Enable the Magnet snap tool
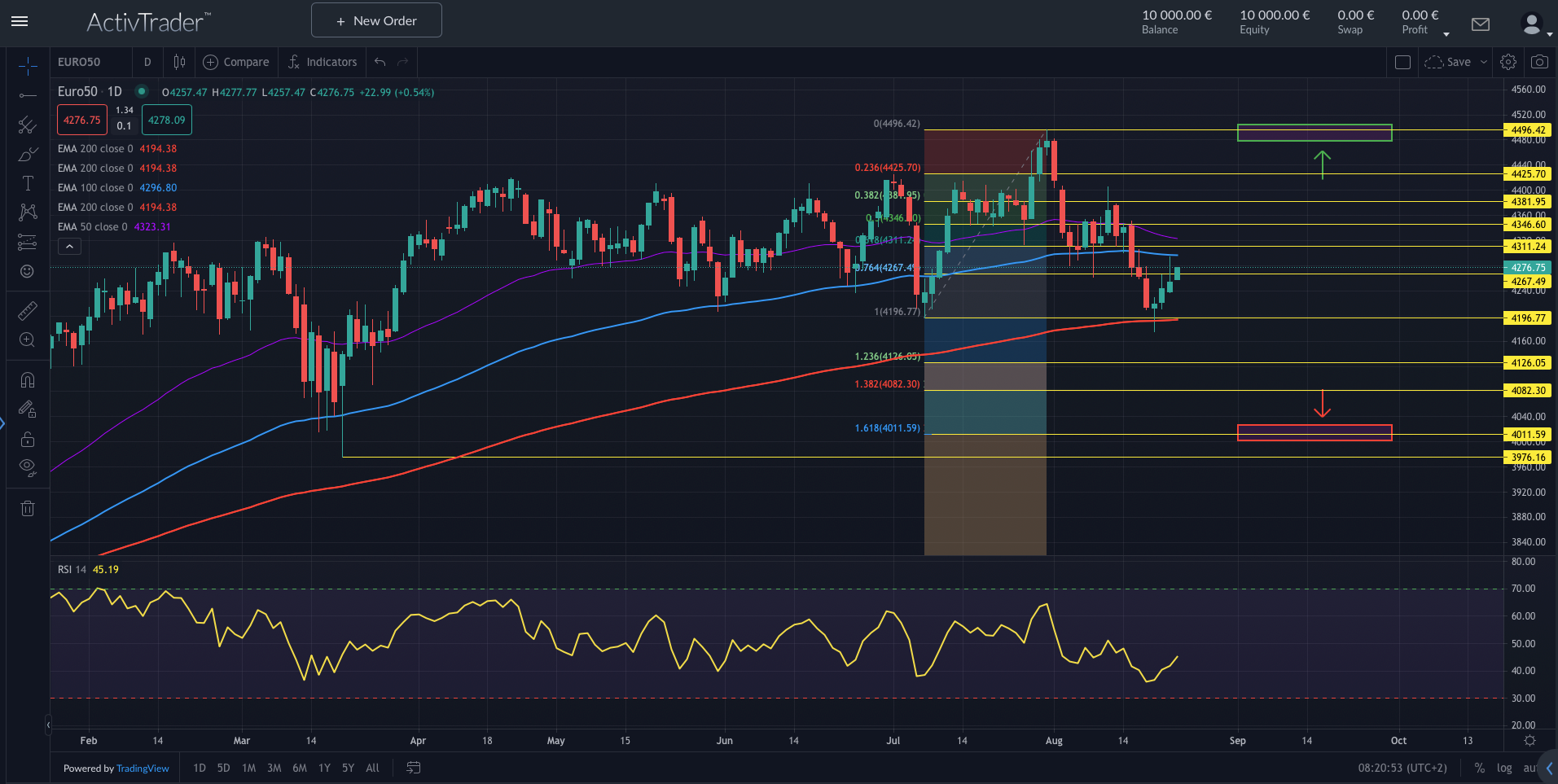Screen dimensions: 1558x784 point(28,379)
